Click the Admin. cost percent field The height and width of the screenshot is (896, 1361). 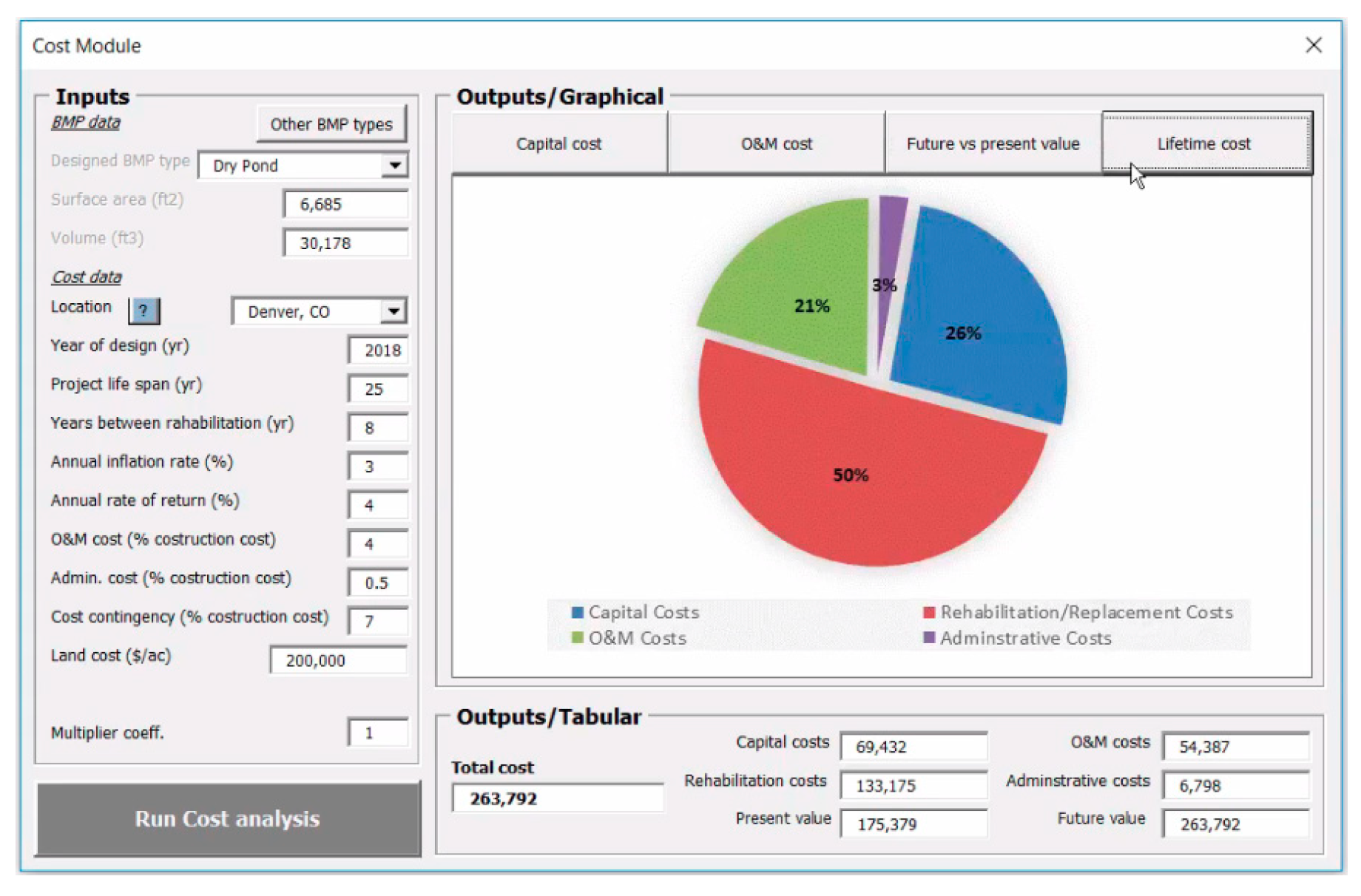tap(378, 583)
